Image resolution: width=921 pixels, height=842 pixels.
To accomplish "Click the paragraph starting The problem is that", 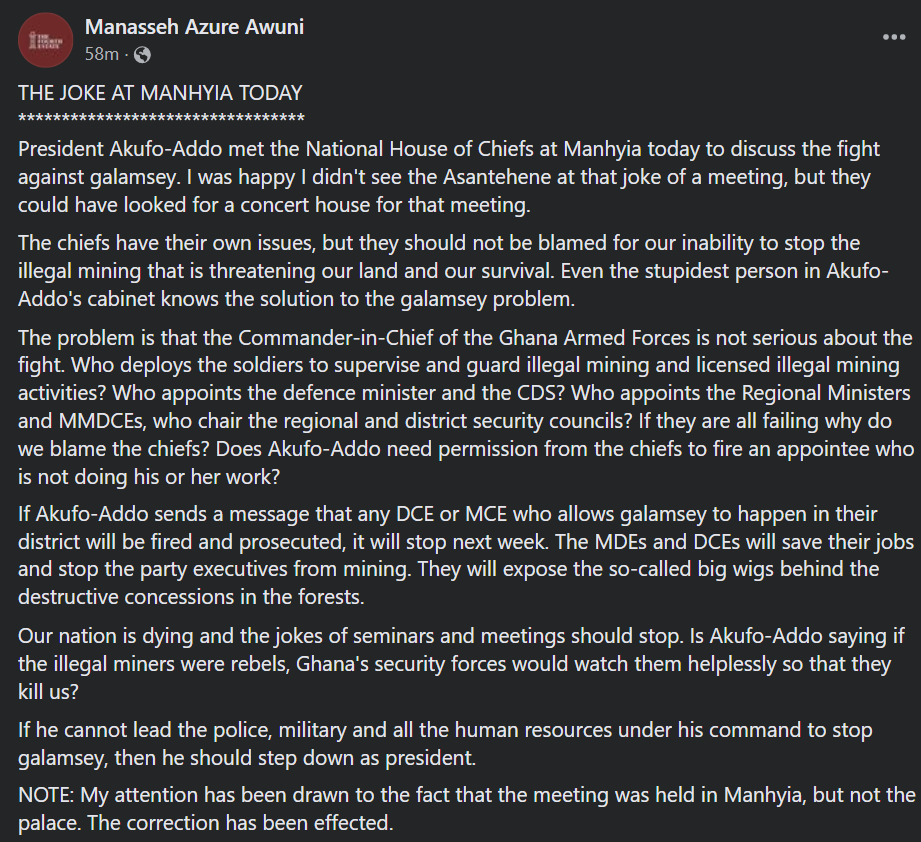I will click(466, 407).
